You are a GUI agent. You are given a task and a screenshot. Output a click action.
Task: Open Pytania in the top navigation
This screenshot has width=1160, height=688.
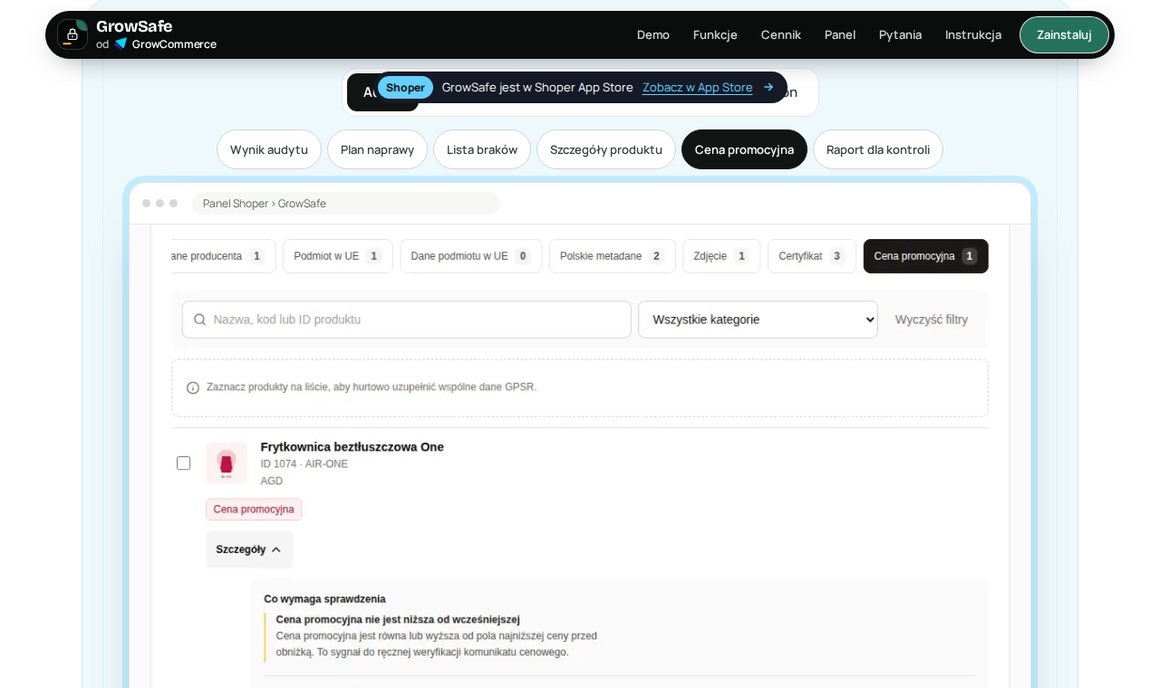900,35
